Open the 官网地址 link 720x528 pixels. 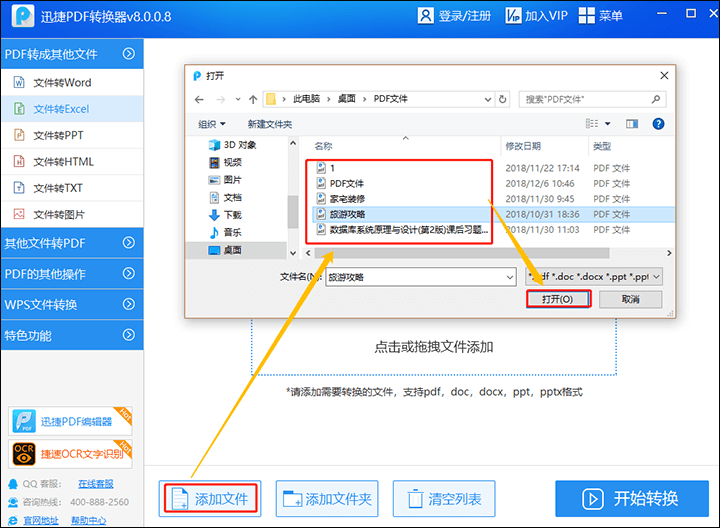(41, 521)
